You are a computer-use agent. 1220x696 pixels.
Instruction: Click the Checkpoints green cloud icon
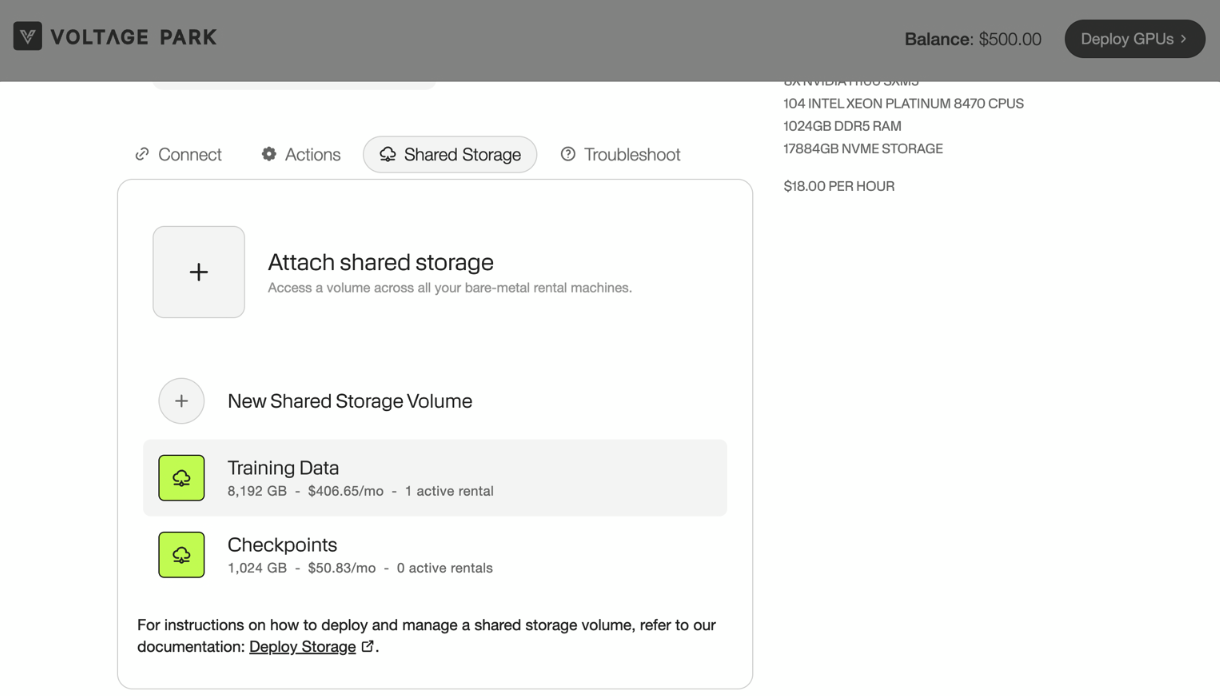coord(181,555)
